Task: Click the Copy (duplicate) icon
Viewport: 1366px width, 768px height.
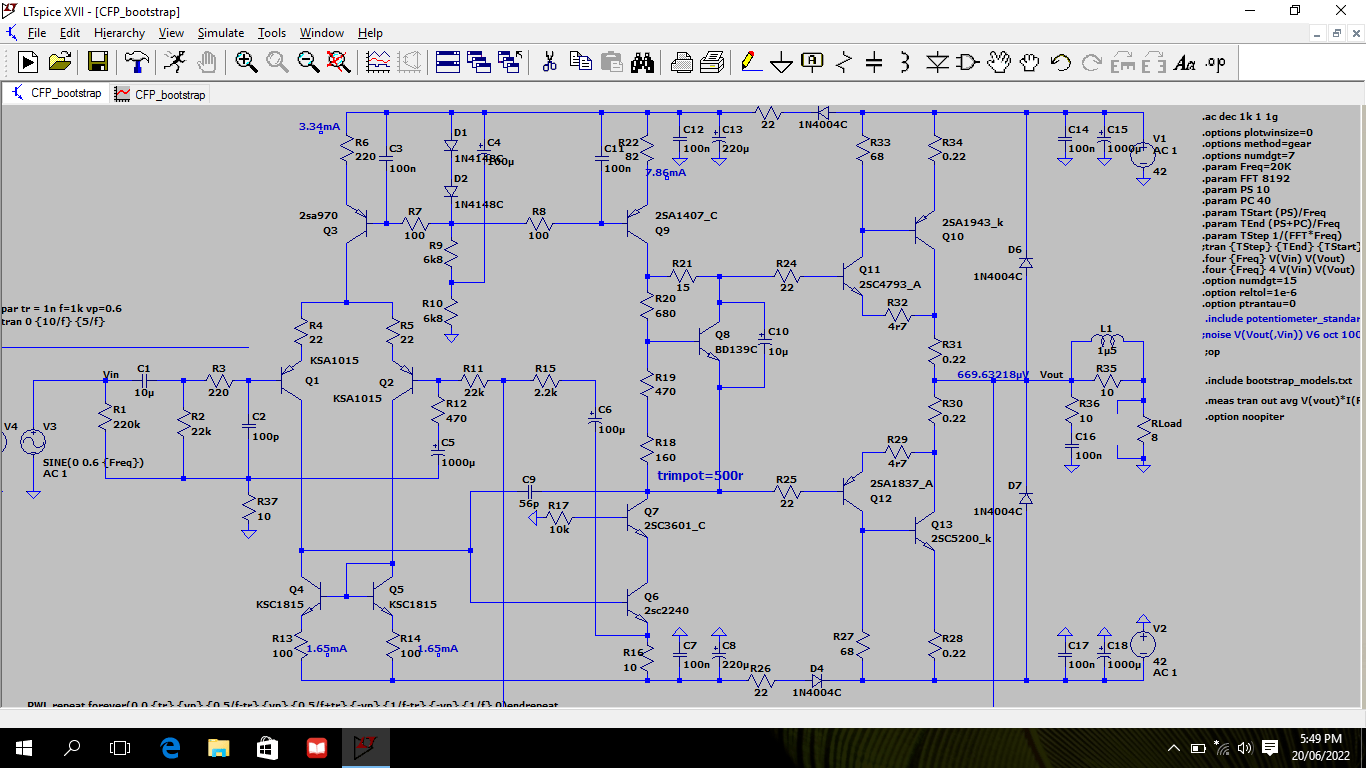Action: click(580, 62)
